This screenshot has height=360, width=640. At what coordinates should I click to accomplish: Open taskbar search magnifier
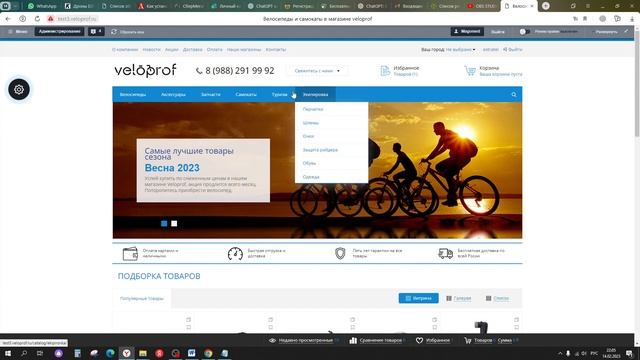24,353
